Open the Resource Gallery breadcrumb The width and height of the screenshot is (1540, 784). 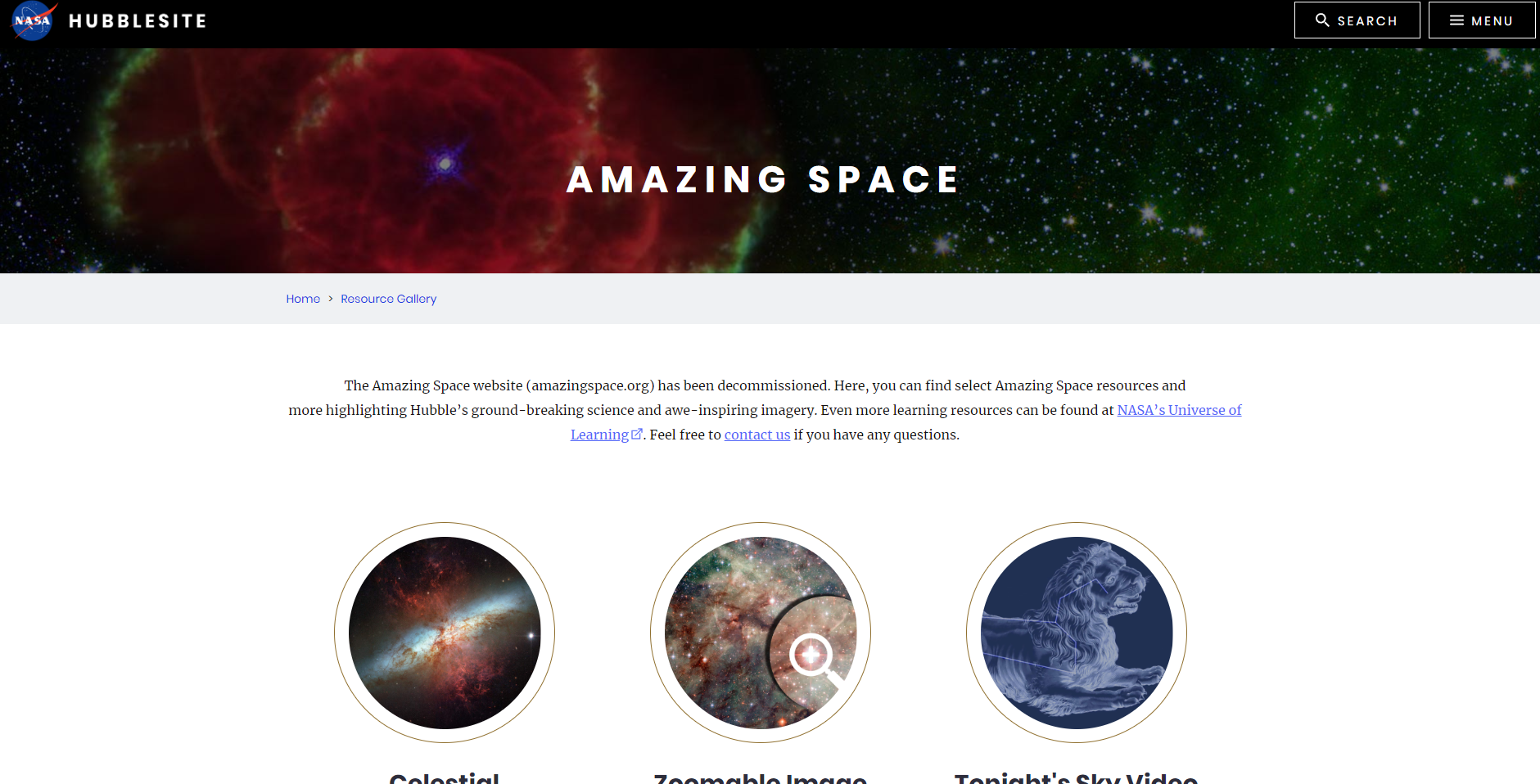click(389, 299)
